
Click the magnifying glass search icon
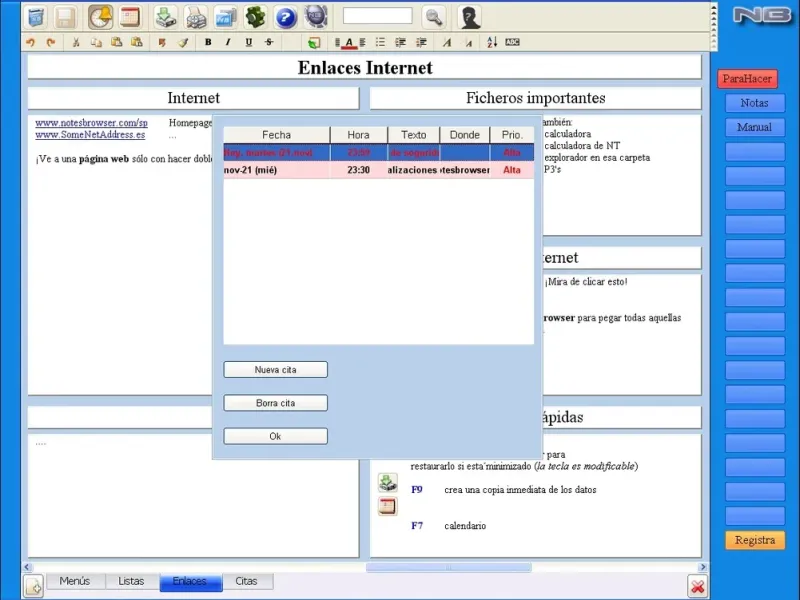[x=434, y=17]
